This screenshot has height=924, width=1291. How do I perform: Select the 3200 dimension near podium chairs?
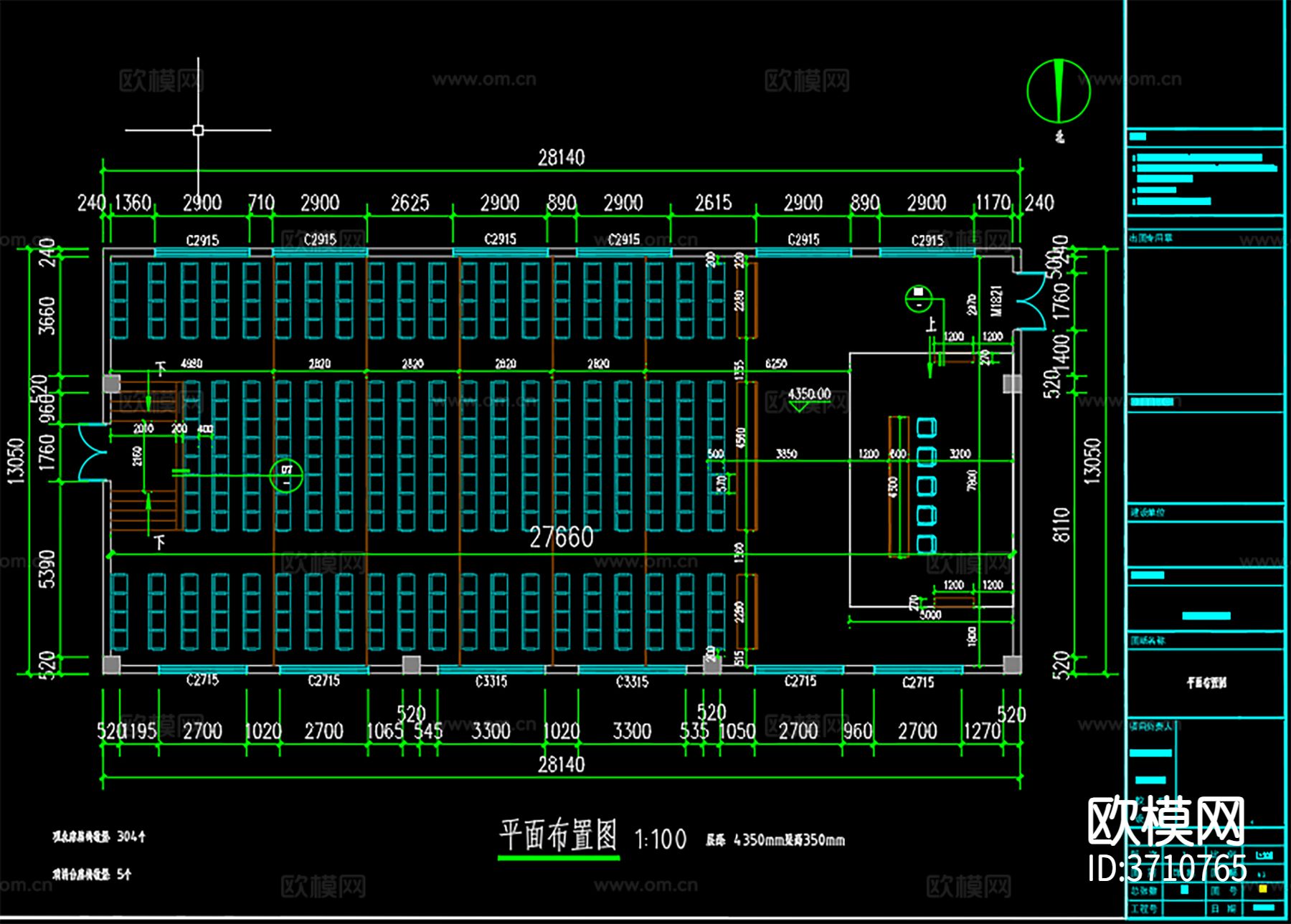(x=960, y=454)
